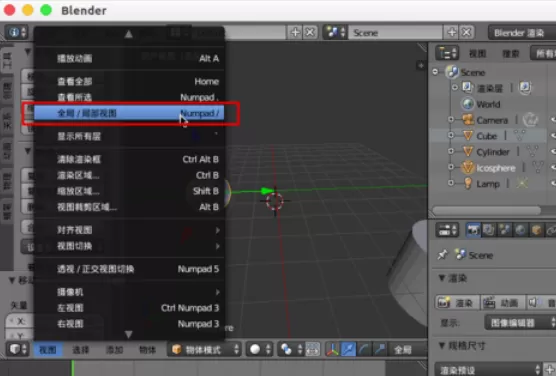The image size is (556, 376).
Task: Click the Scene name input field
Action: point(396,33)
